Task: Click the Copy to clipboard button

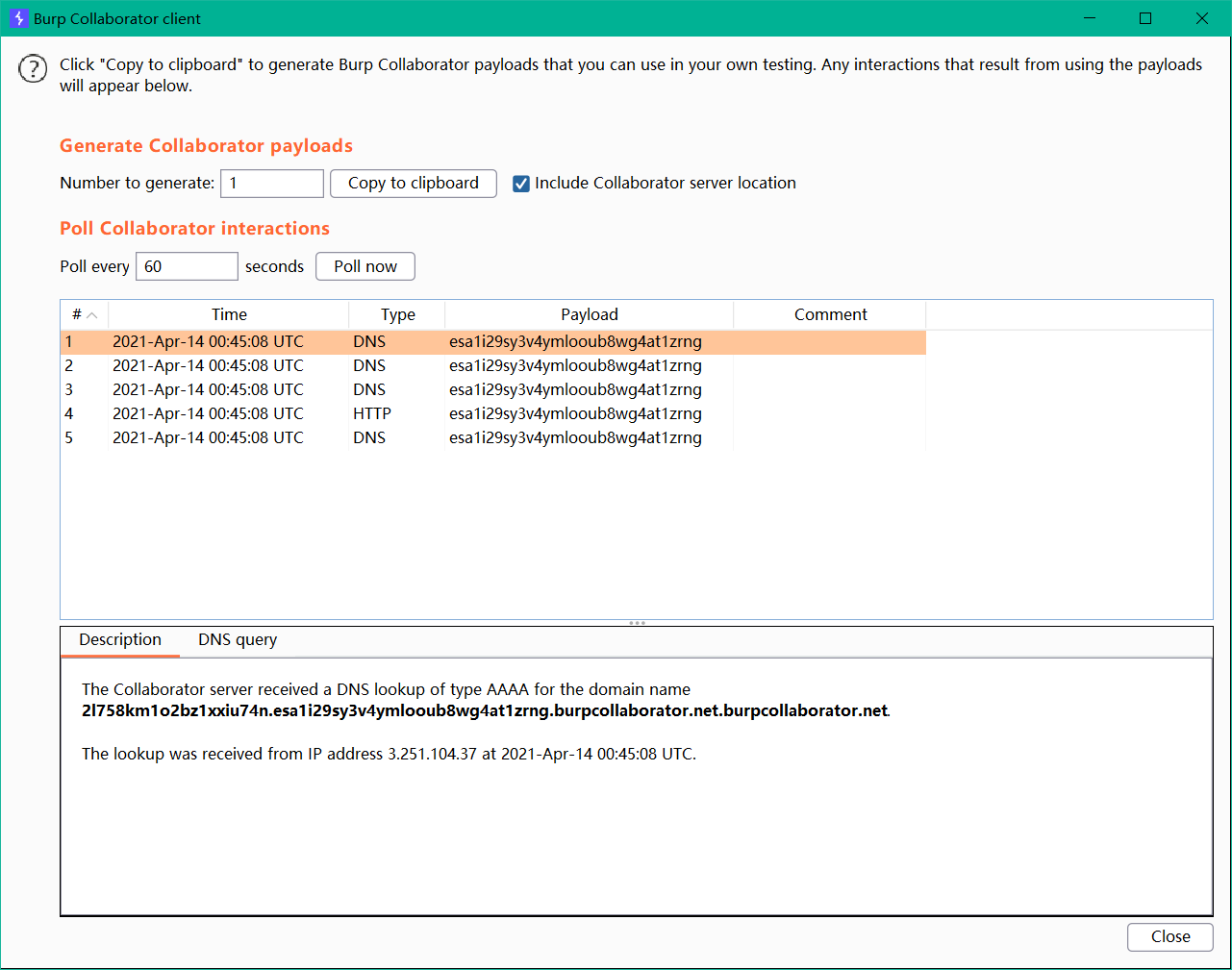Action: point(414,184)
